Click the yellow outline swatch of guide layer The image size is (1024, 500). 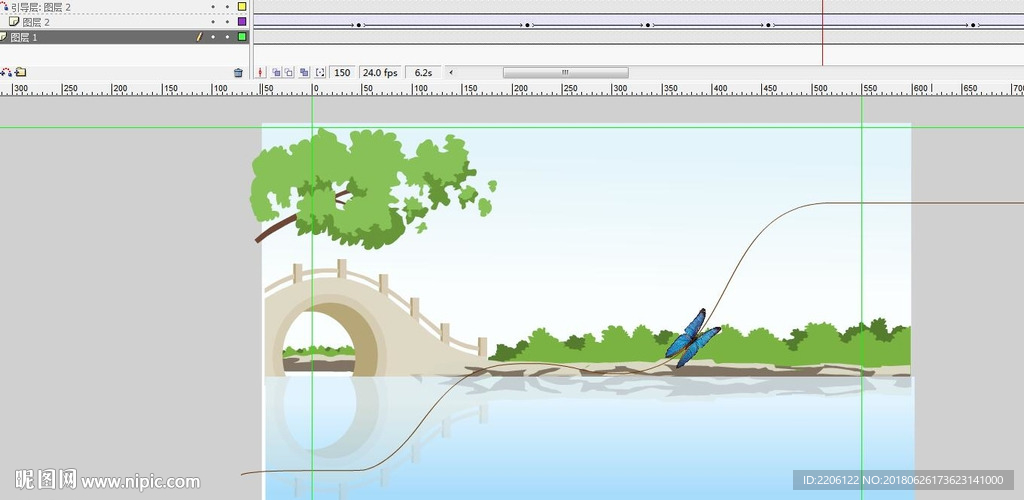coord(242,7)
